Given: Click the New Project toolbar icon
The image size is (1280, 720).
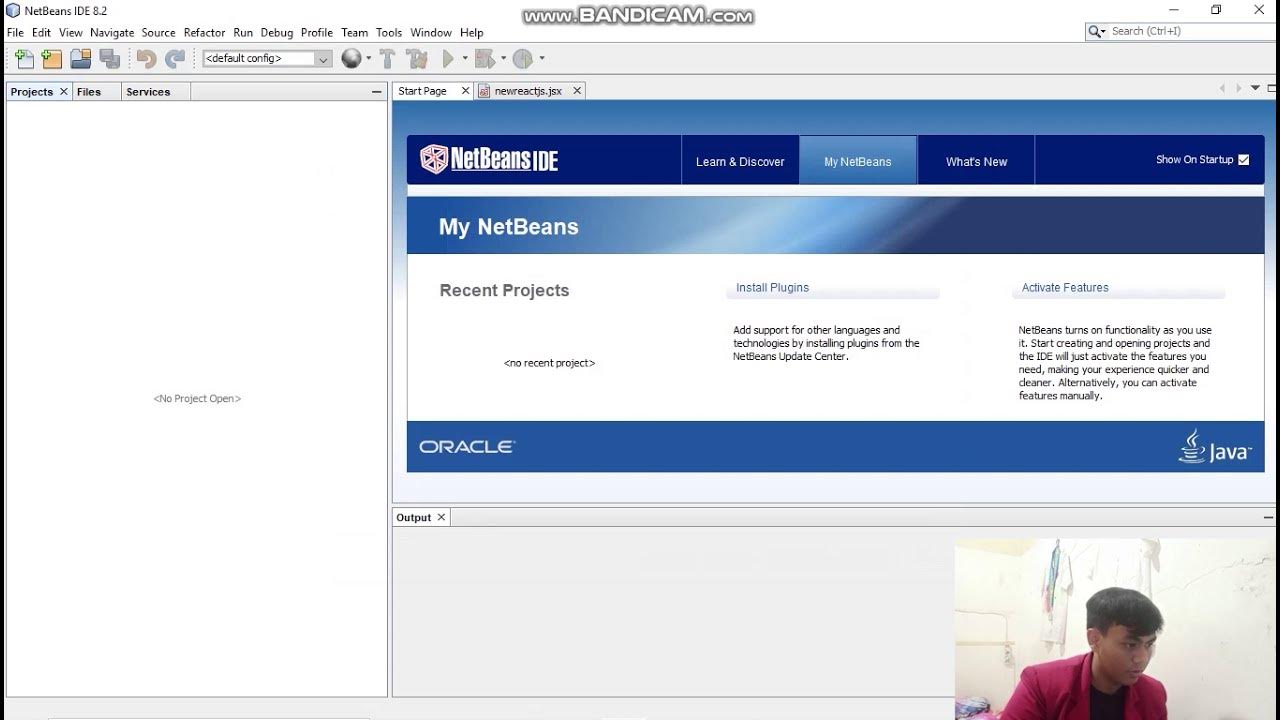Looking at the screenshot, I should pos(51,59).
